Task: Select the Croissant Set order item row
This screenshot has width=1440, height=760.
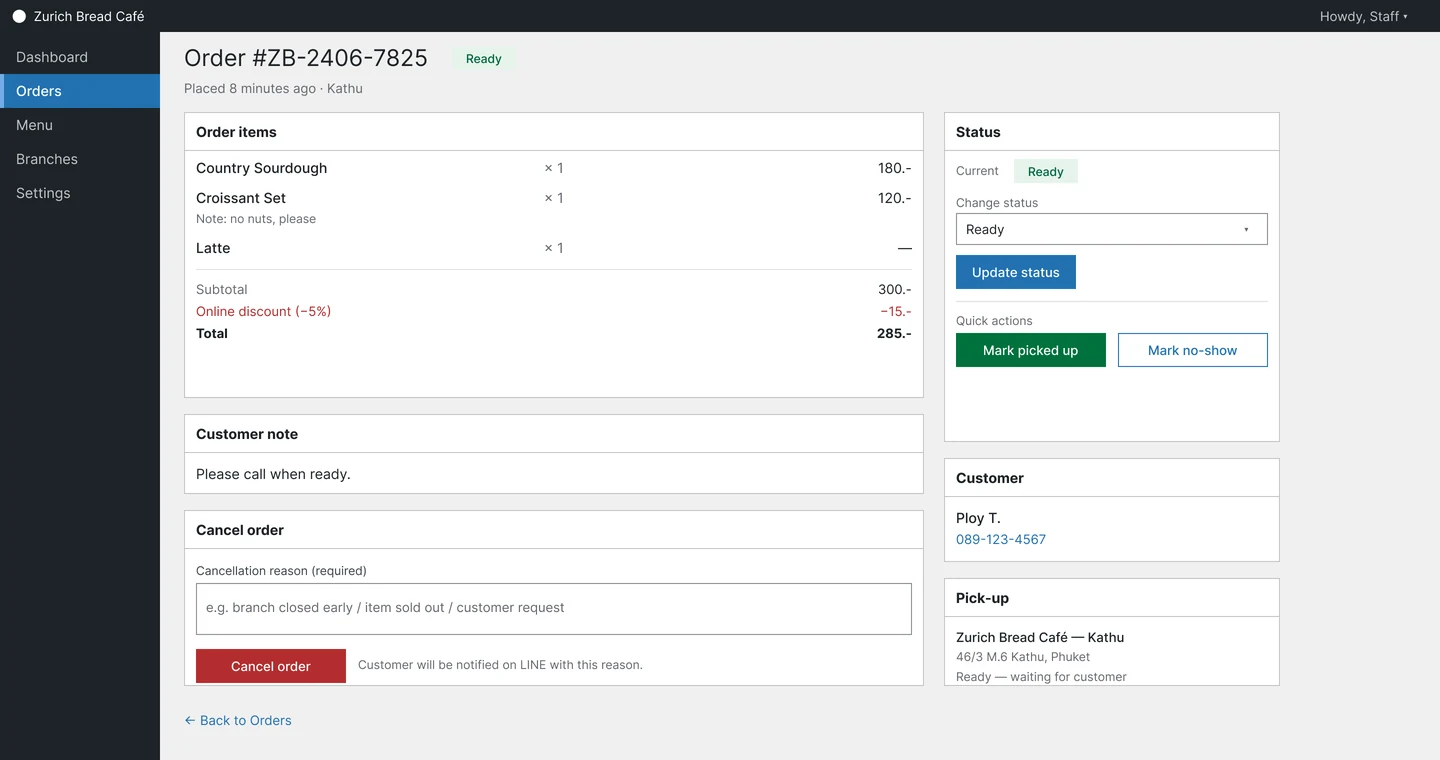Action: (553, 208)
